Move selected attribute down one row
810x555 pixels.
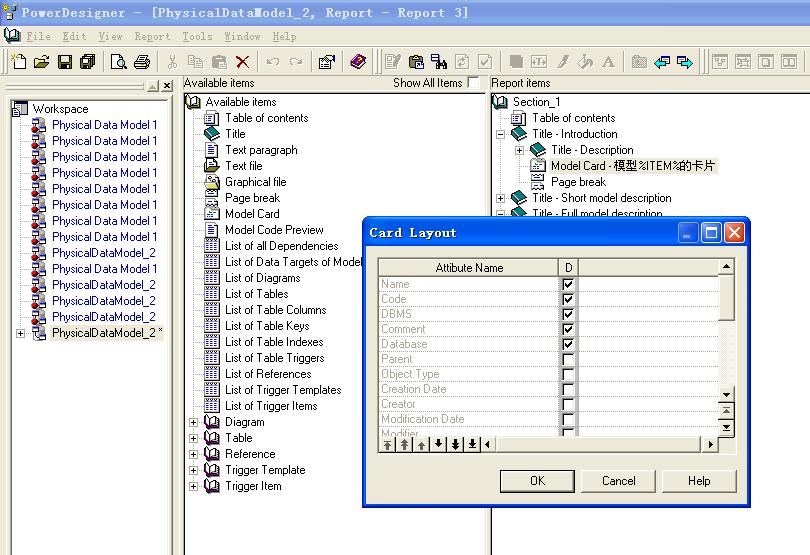coord(438,444)
